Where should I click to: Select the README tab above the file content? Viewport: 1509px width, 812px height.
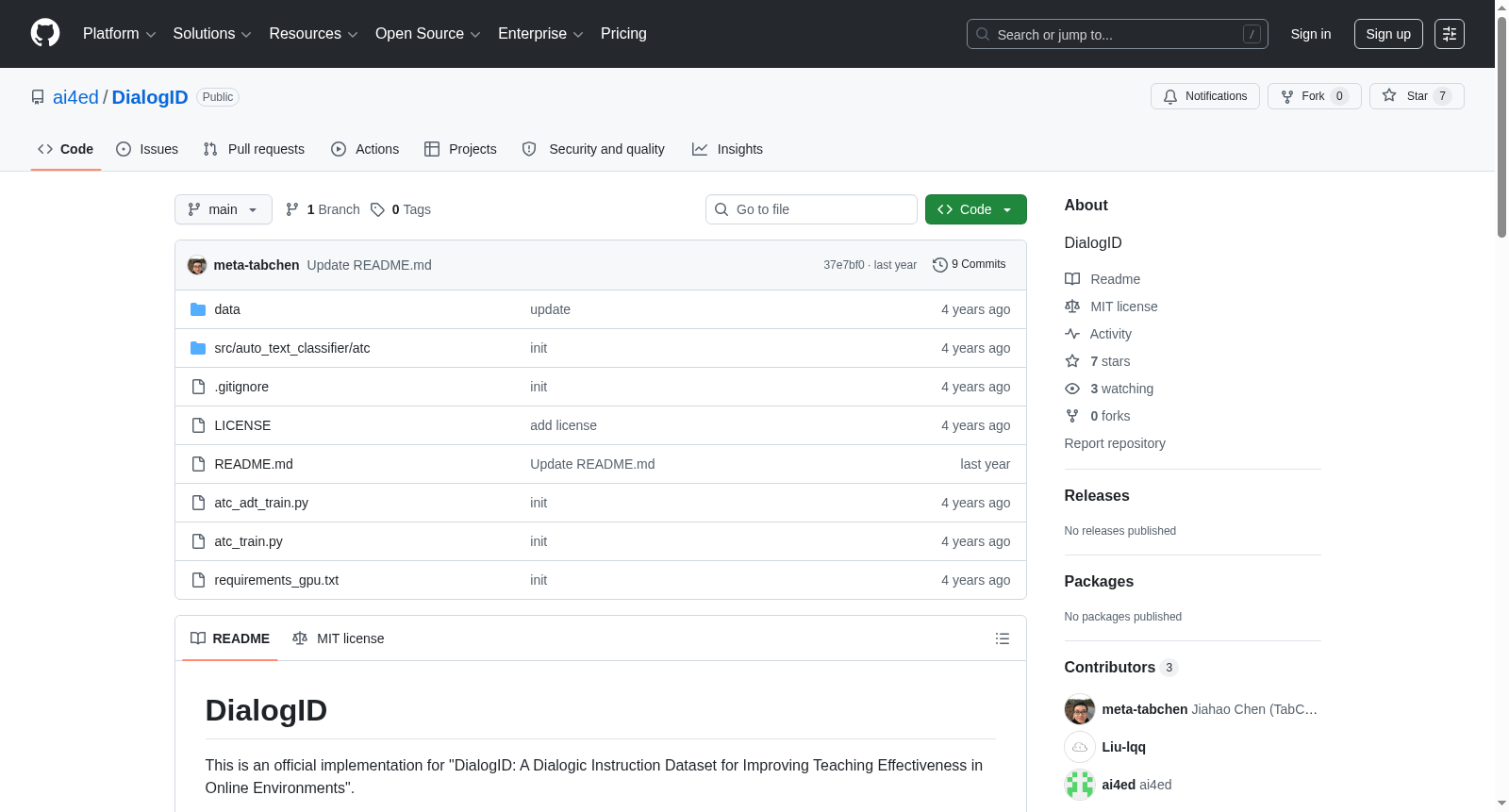[x=230, y=638]
